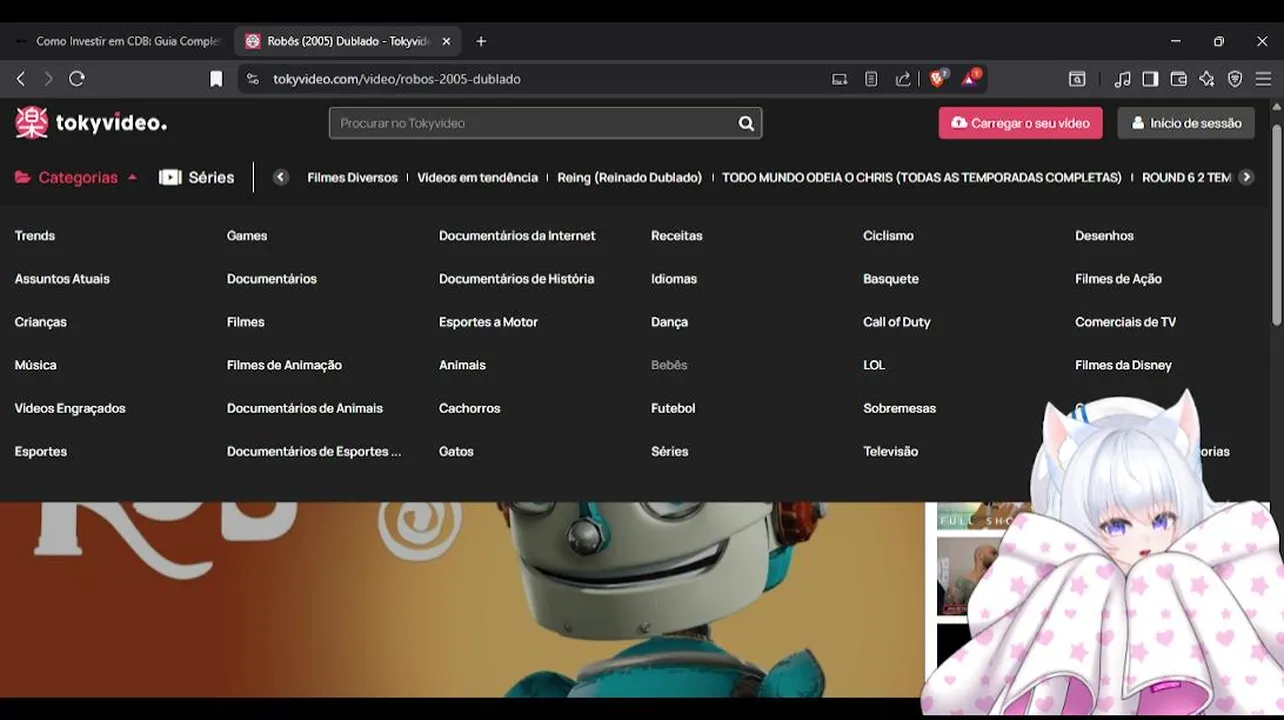Click the tab search toolbar icon

pyautogui.click(x=1077, y=79)
